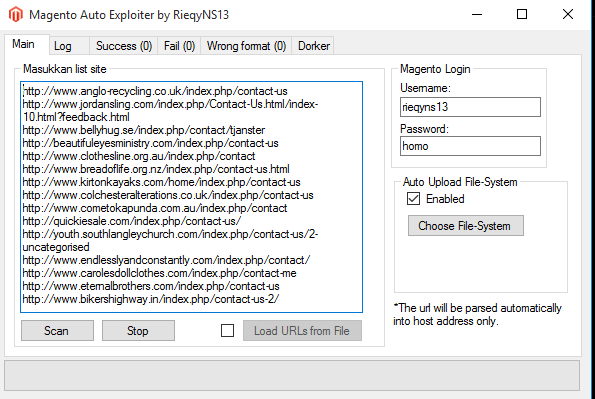Click the breadoflife.org.nz URL line
This screenshot has width=595, height=399.
tap(156, 169)
